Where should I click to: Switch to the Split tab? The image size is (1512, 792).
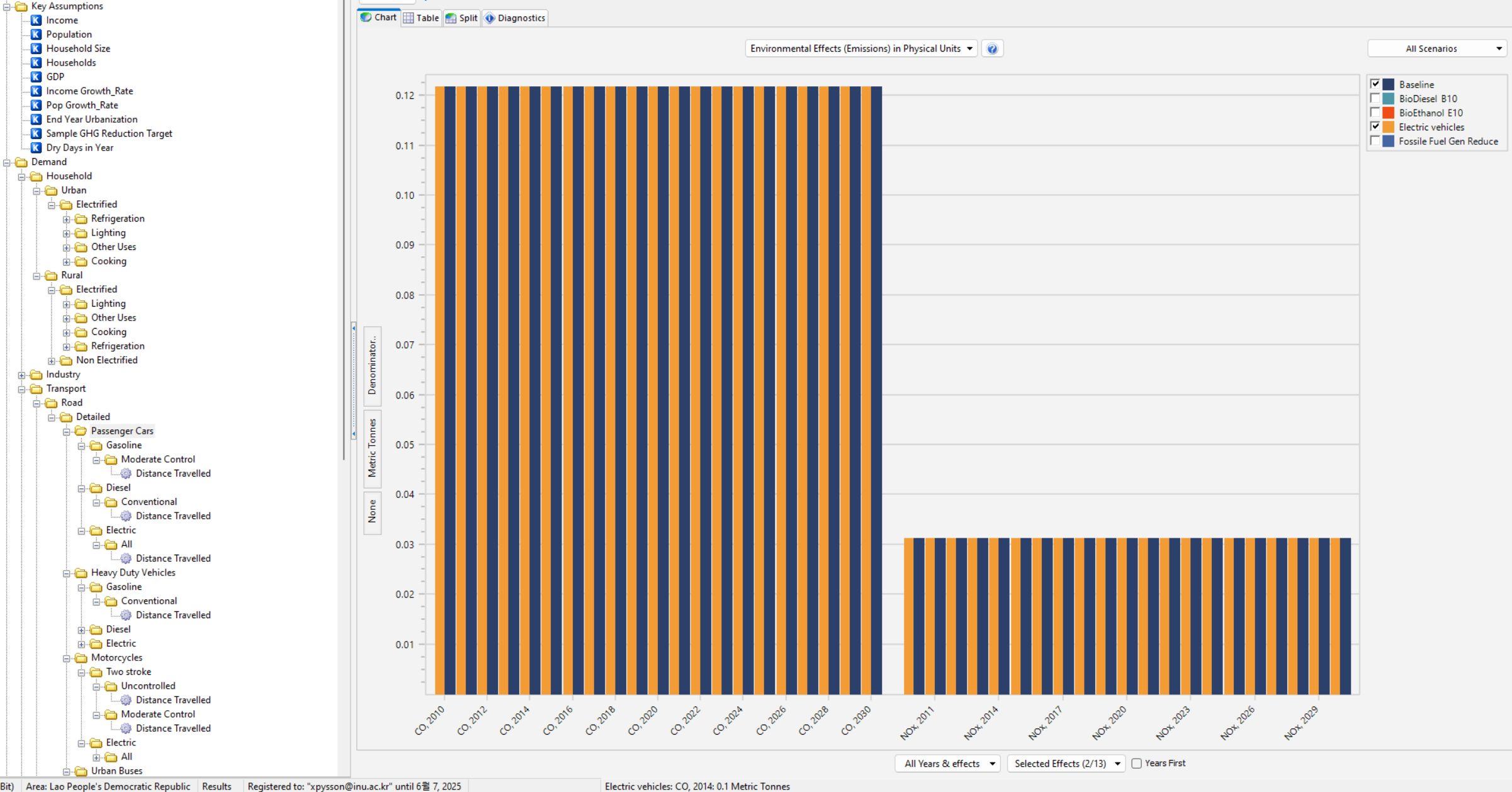pyautogui.click(x=462, y=18)
